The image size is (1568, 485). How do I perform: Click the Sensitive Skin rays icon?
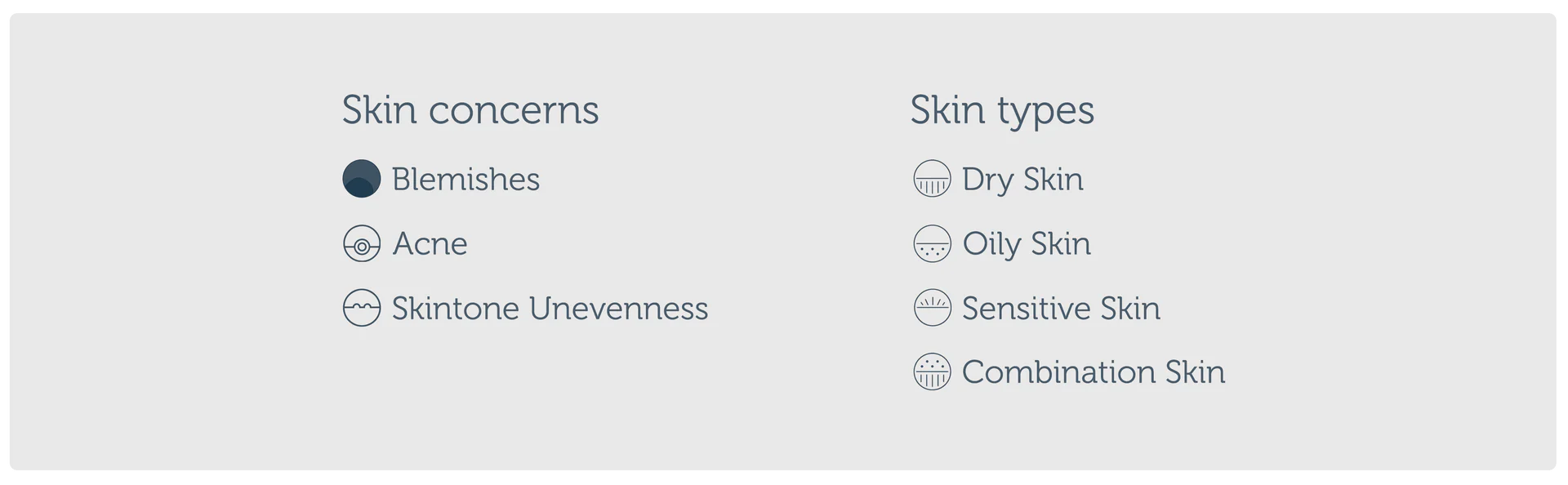tap(931, 308)
